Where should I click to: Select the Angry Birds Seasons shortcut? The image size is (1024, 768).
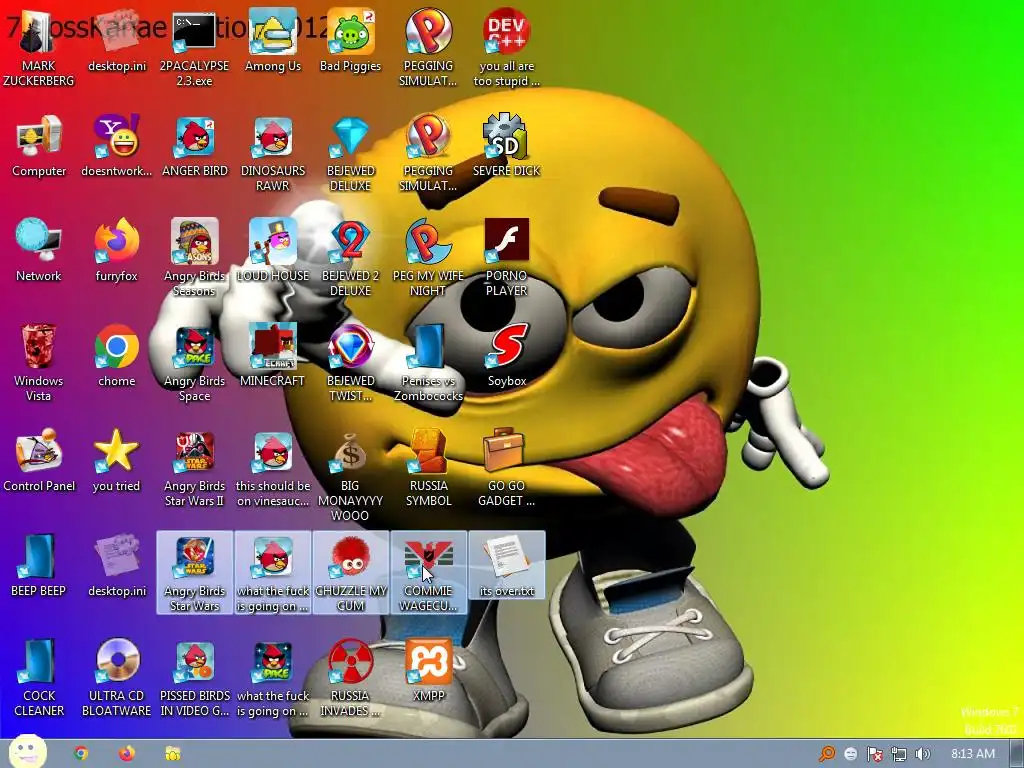[194, 258]
